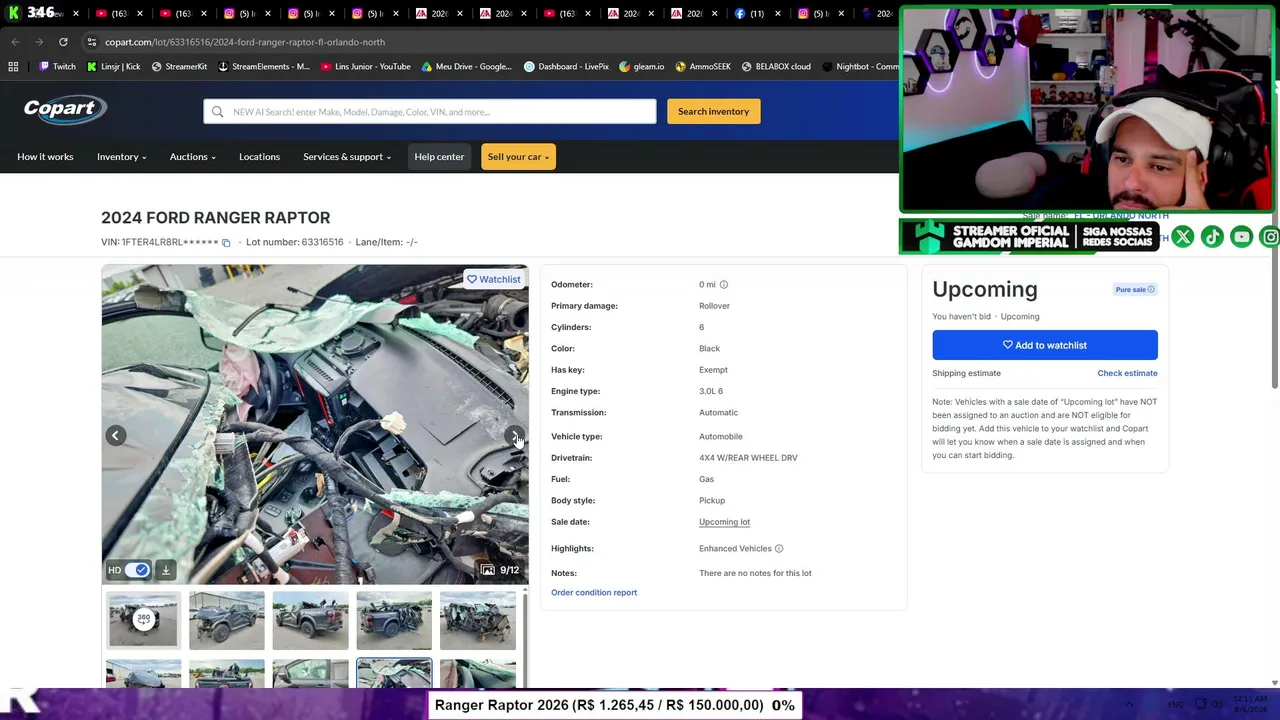Open the BELABOX cloud bookmark
Screen dimensions: 1280x720
tap(777, 67)
